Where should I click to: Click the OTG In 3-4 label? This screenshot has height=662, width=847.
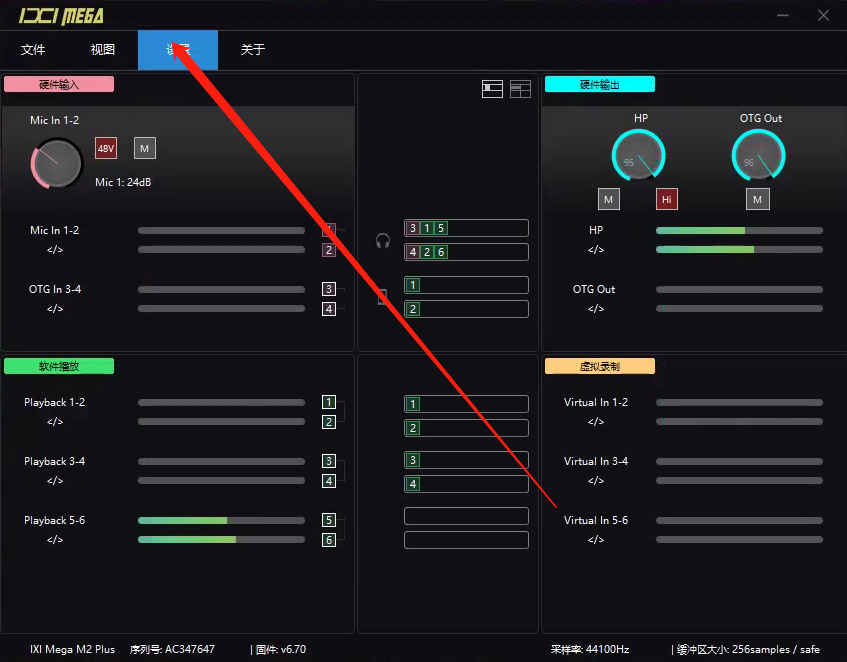click(x=55, y=289)
